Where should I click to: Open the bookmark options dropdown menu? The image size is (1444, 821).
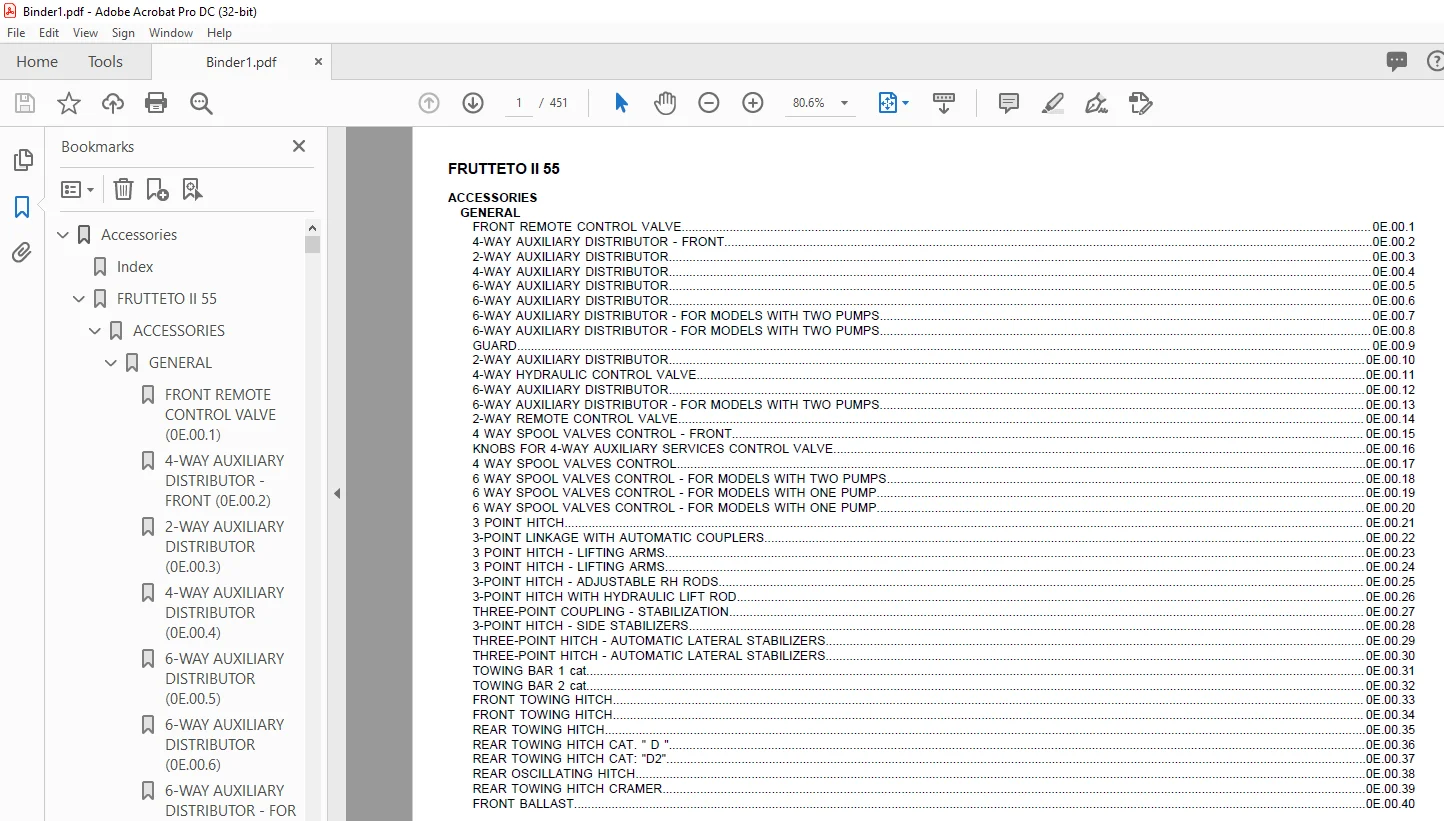point(77,189)
